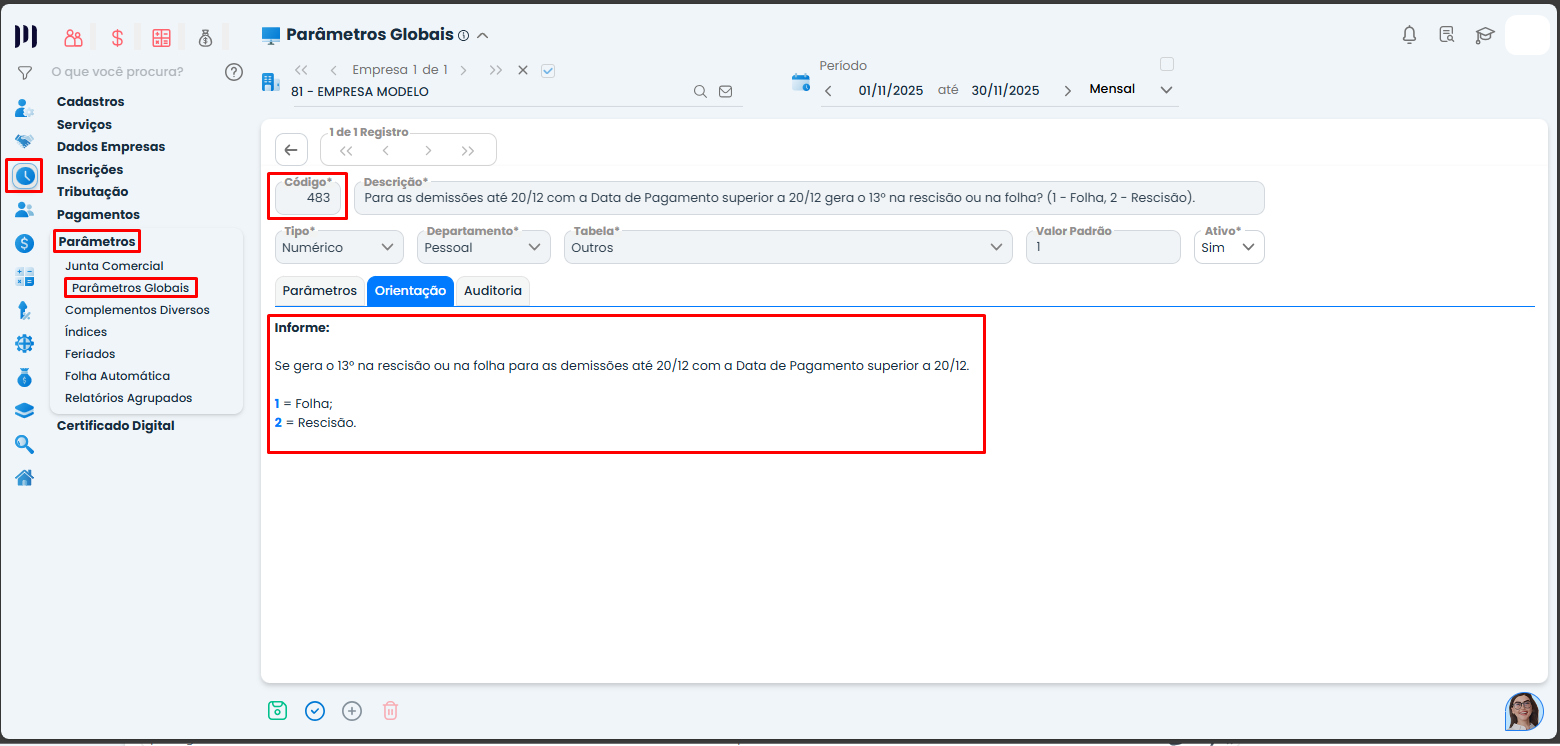Search companies with the magnifier icon
The image size is (1560, 746).
[701, 91]
